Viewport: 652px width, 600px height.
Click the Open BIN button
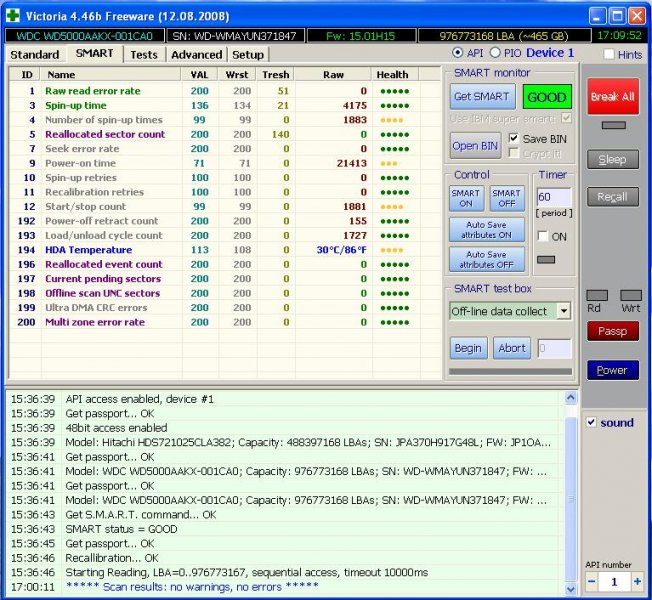pyautogui.click(x=475, y=146)
